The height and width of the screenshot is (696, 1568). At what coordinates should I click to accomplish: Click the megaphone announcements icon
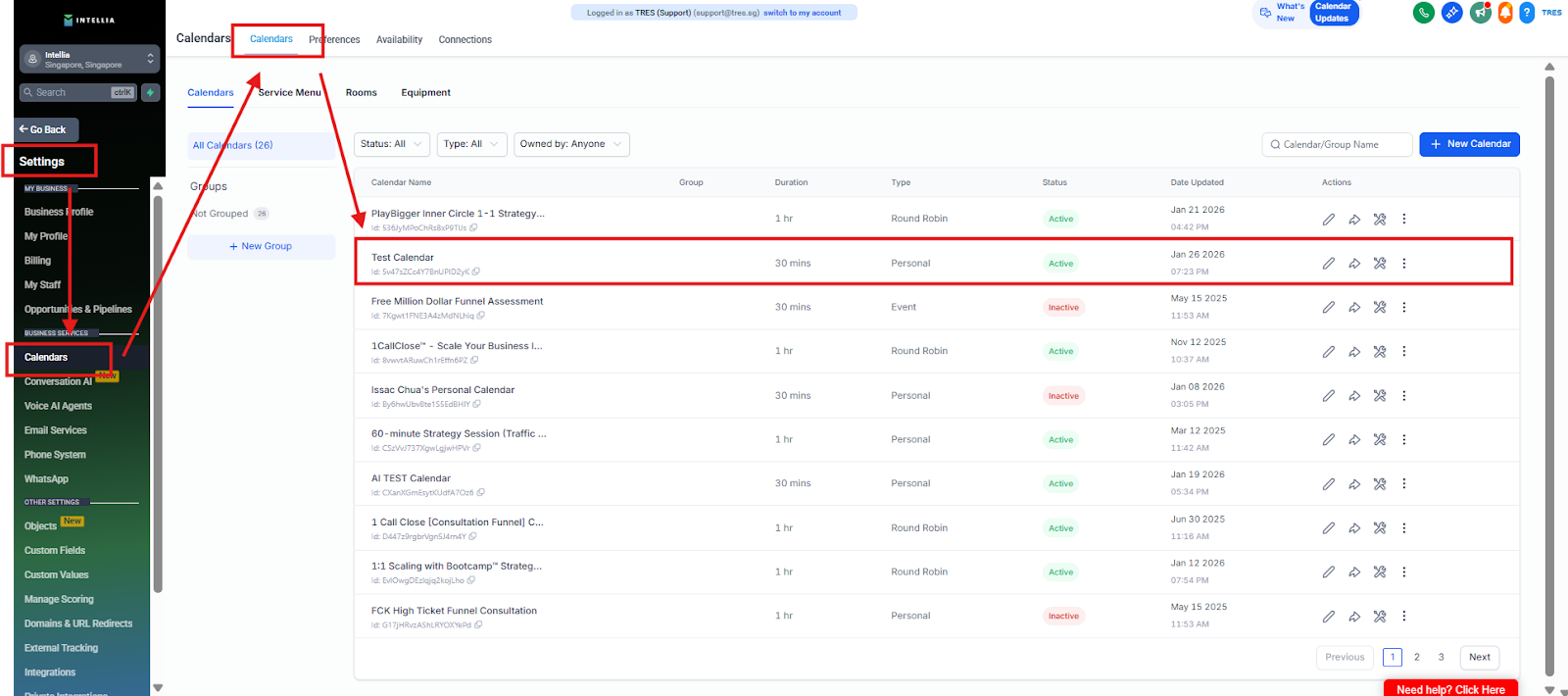(1480, 13)
